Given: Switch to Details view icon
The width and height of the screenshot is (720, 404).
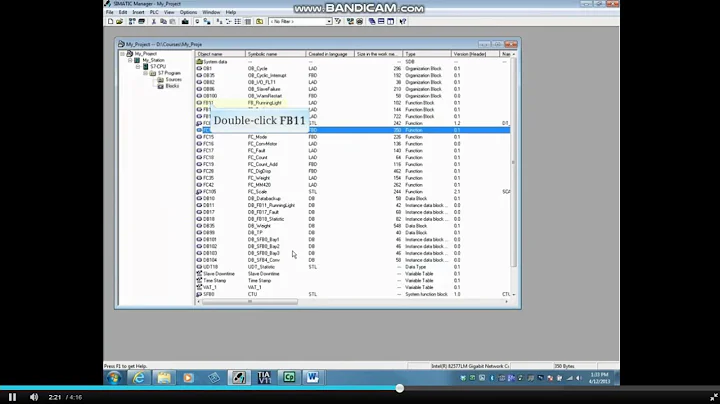Looking at the screenshot, I should tap(248, 22).
